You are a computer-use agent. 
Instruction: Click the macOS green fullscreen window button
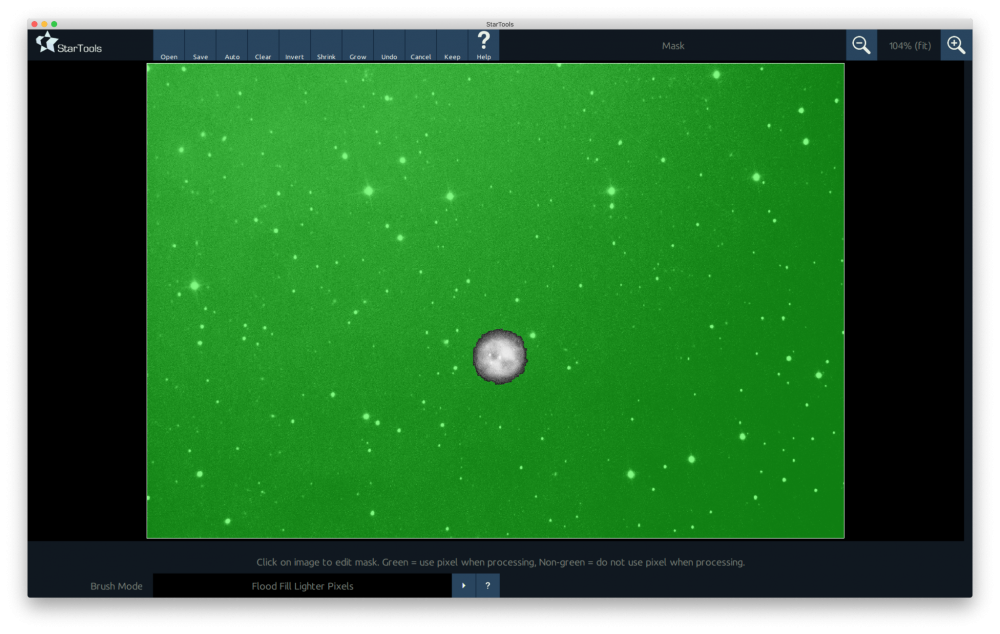click(54, 24)
